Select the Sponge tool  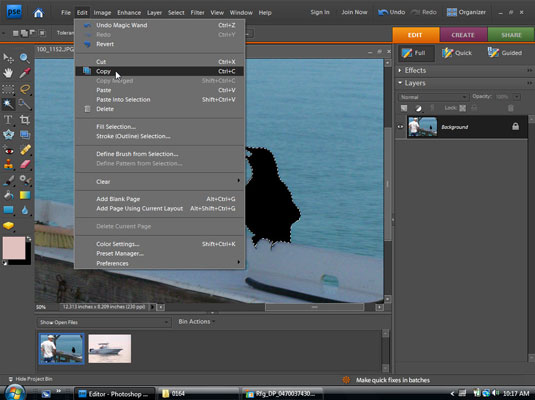click(x=8, y=226)
